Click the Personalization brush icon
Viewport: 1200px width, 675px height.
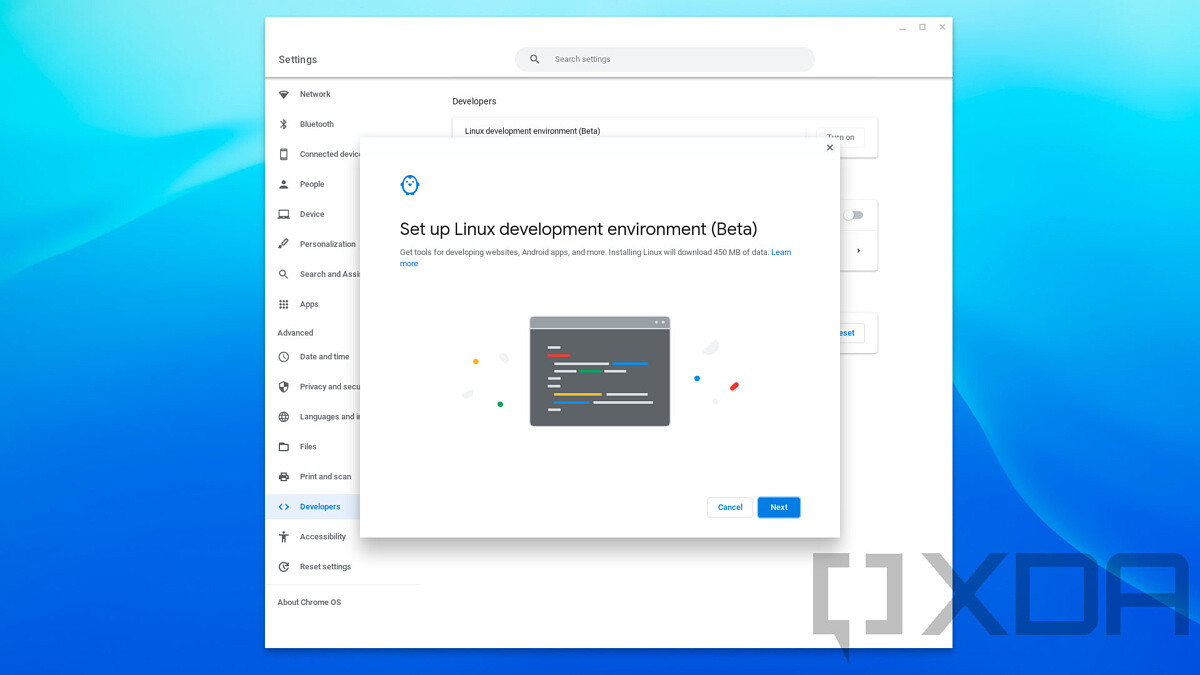pos(284,244)
